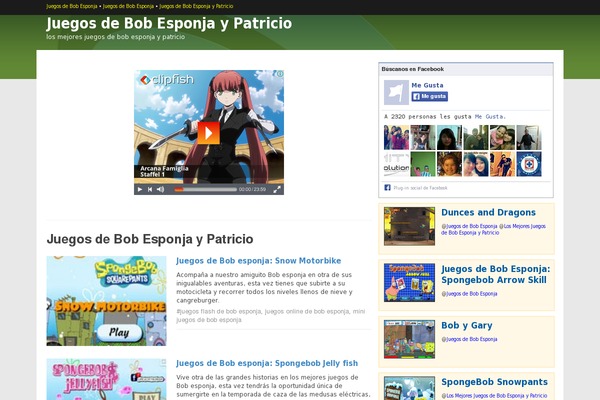Click the Dunces and Dragons thumbnail
The height and width of the screenshot is (400, 600).
pyautogui.click(x=409, y=226)
